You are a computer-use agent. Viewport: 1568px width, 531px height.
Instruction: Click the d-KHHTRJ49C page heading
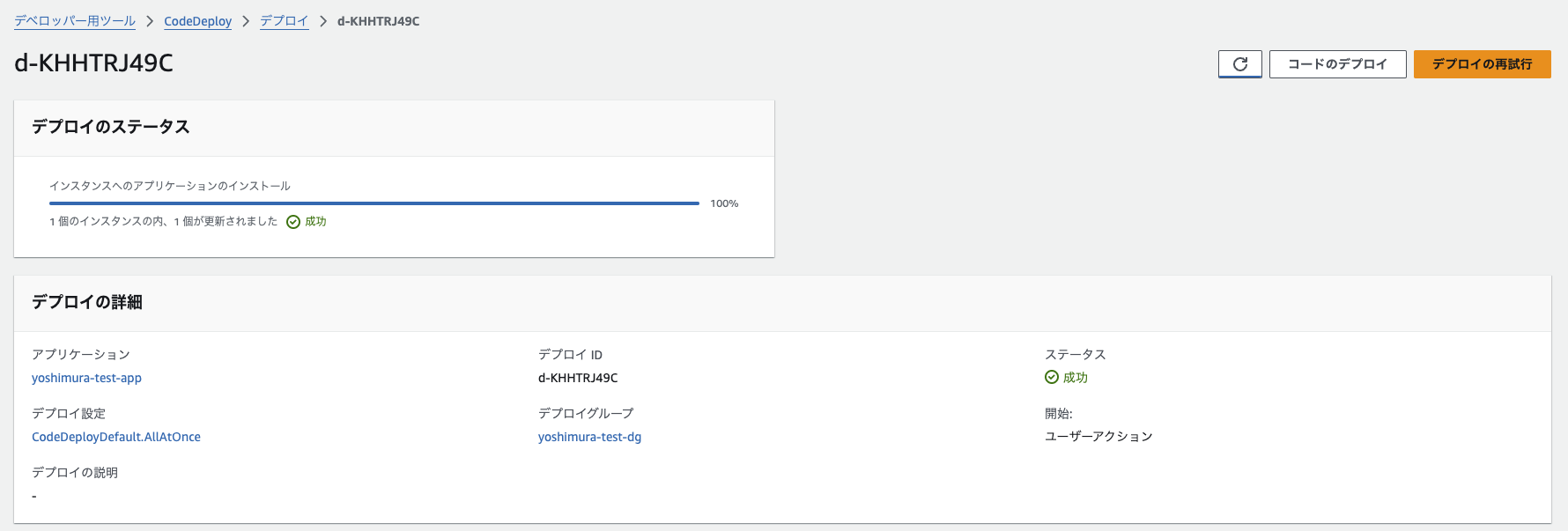93,63
